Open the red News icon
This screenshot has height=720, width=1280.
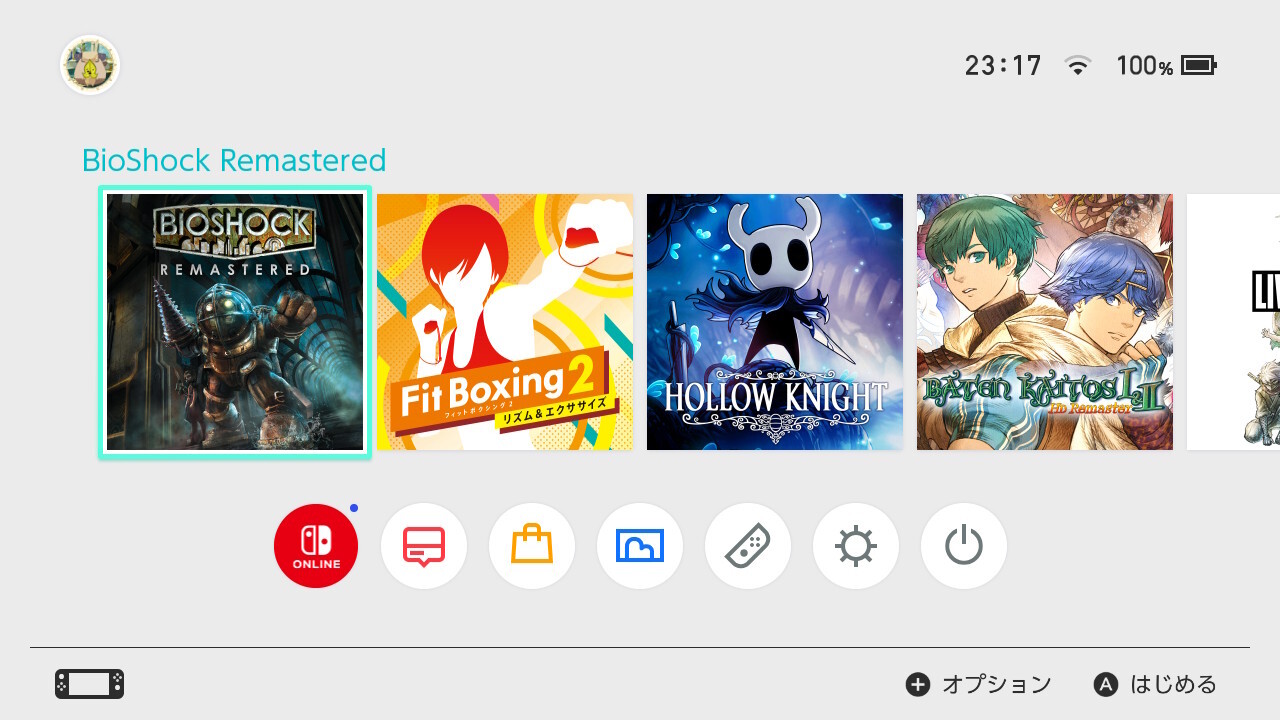pos(424,546)
